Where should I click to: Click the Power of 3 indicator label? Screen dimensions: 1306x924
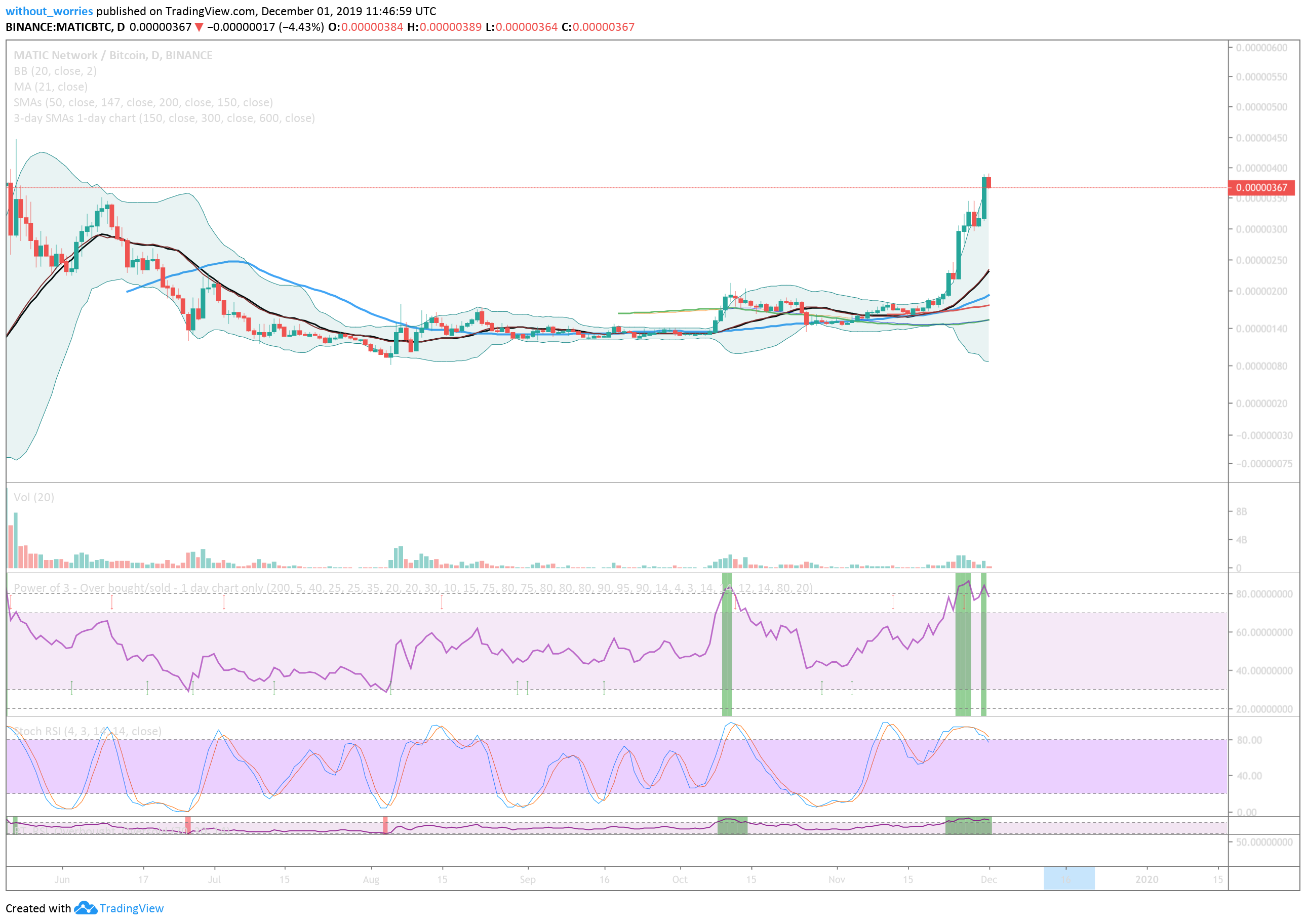[413, 588]
